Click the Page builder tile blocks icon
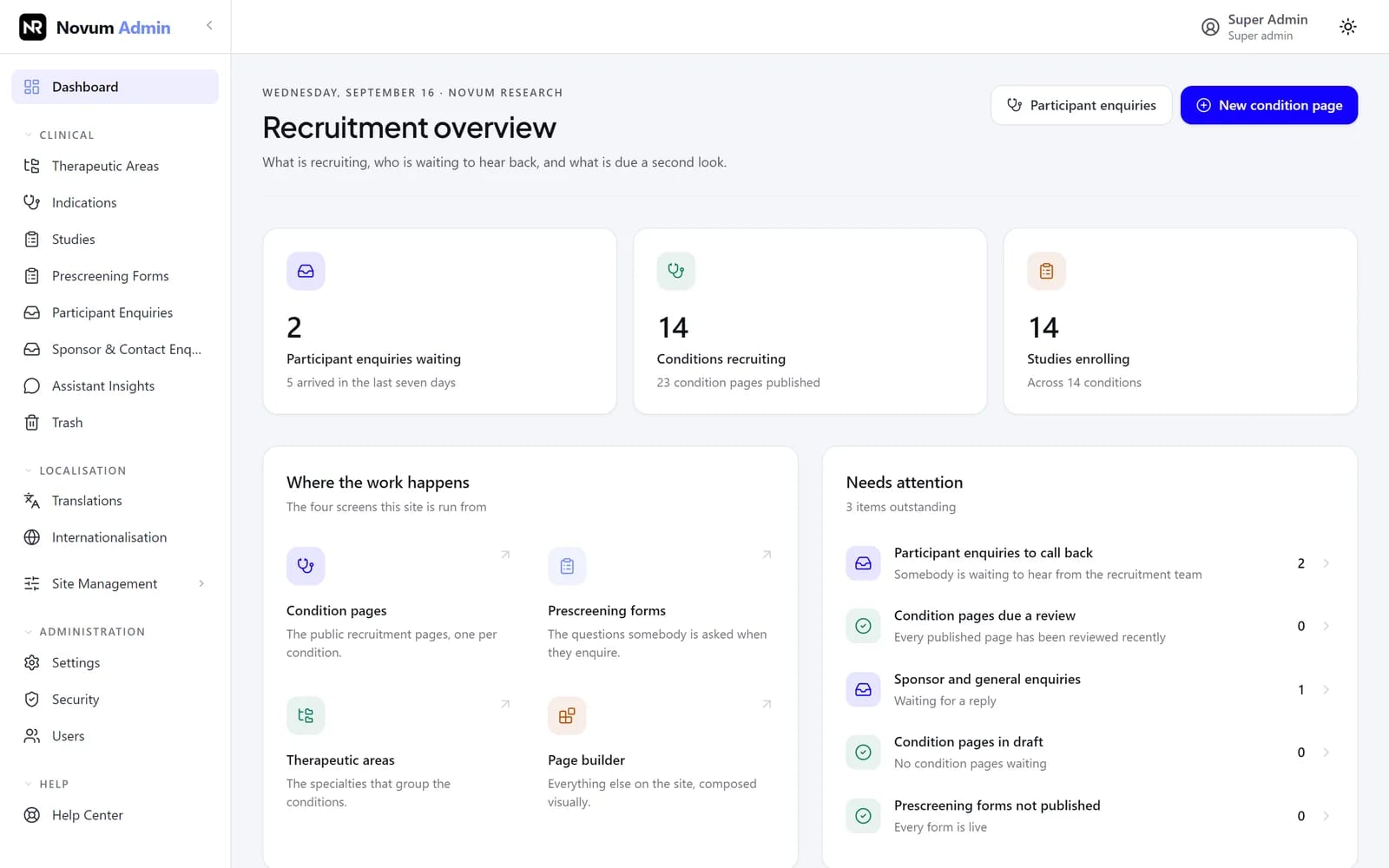The height and width of the screenshot is (868, 1389). point(567,715)
